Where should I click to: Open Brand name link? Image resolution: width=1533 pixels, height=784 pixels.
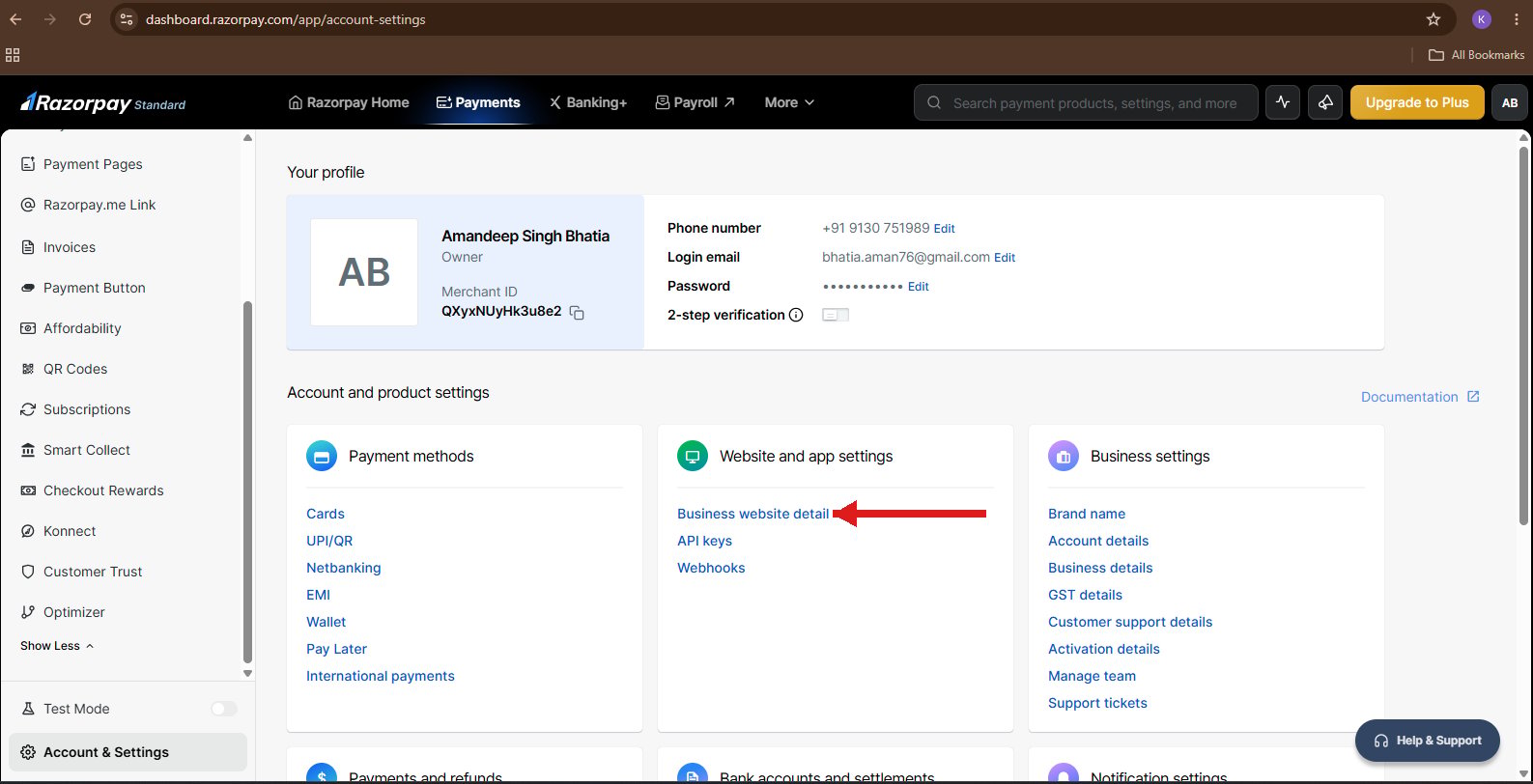(1087, 514)
